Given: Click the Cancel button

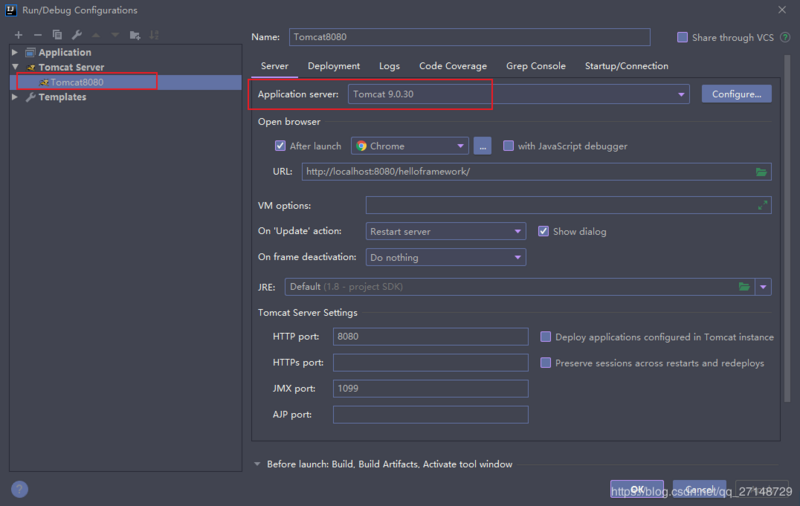Looking at the screenshot, I should click(699, 489).
